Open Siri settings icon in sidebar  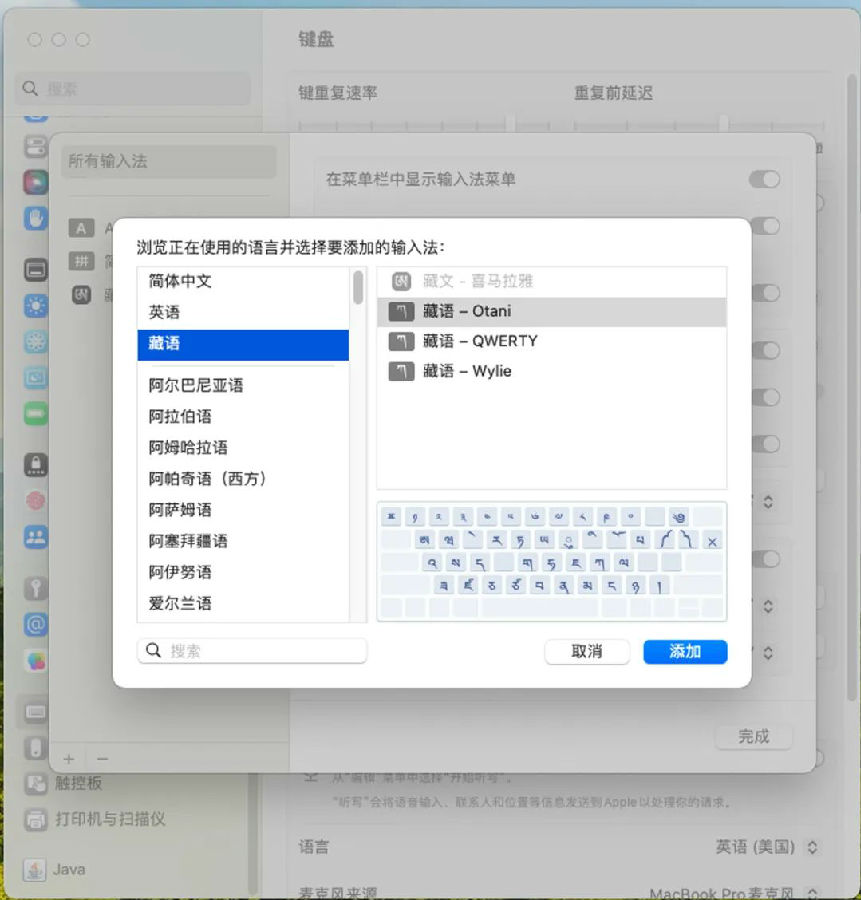click(36, 183)
